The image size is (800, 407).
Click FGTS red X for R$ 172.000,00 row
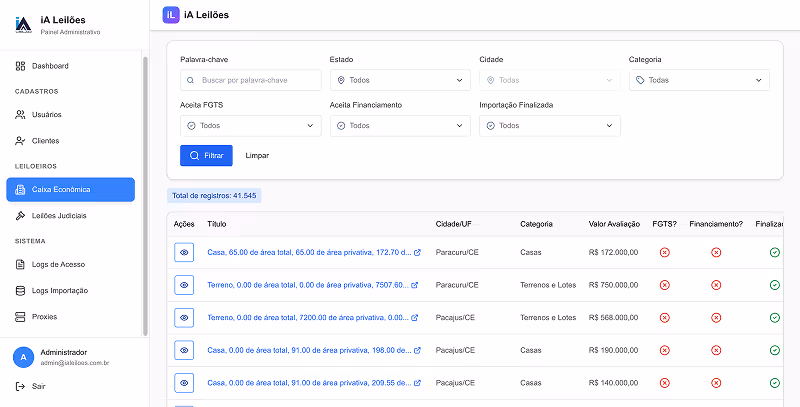(664, 252)
